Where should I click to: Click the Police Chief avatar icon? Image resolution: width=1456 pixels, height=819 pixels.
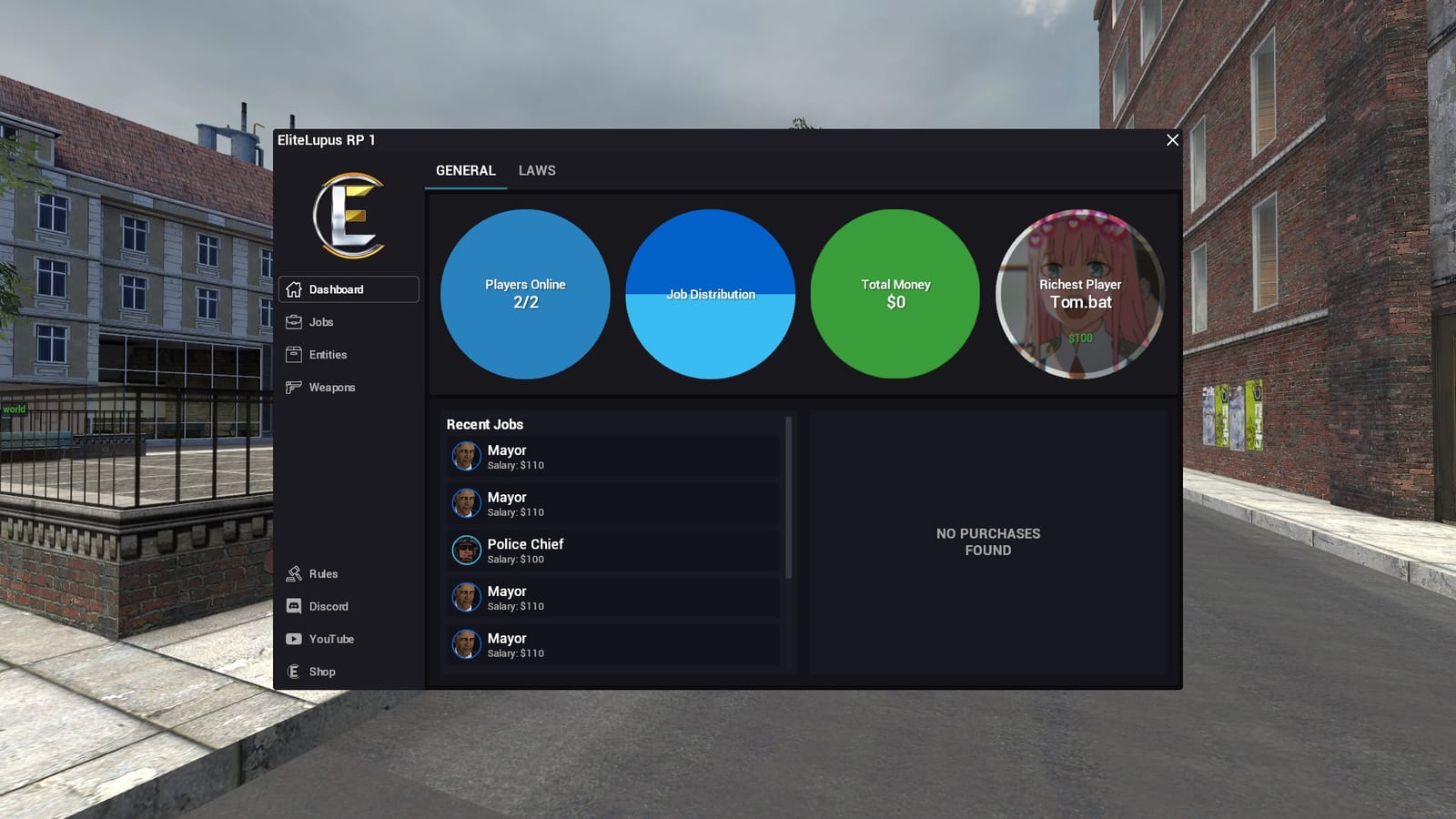466,550
